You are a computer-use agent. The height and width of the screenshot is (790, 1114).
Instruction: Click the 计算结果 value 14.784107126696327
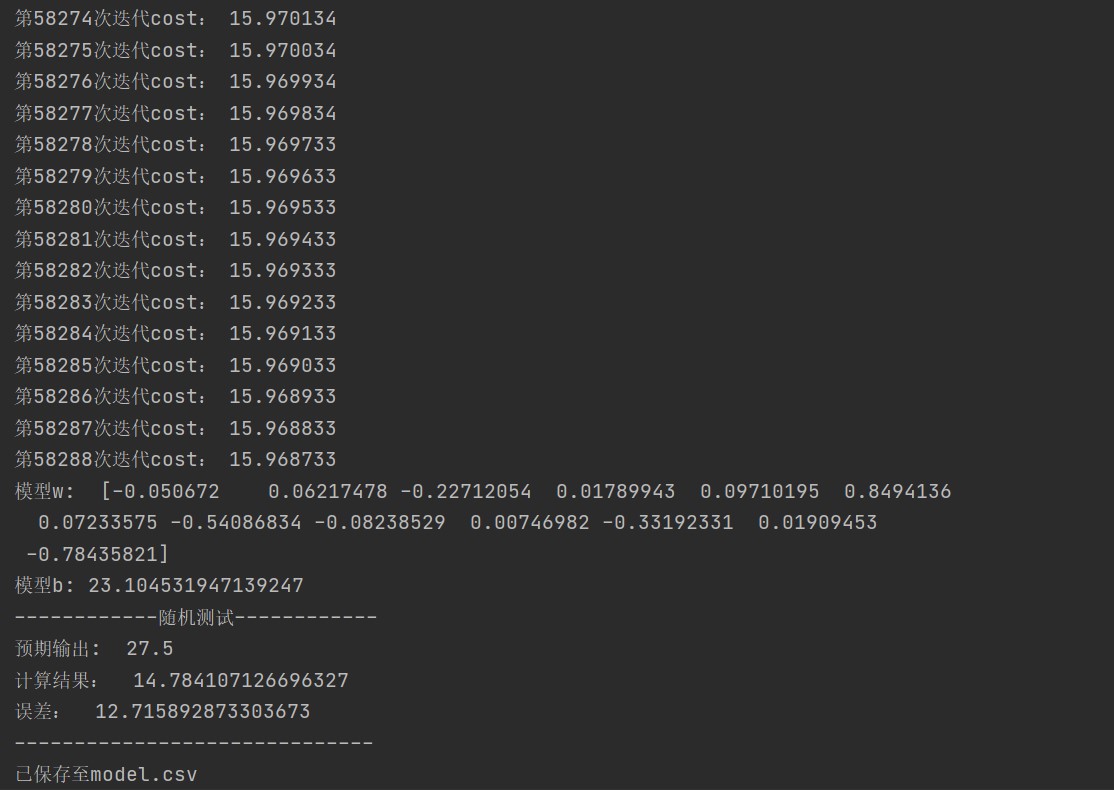tap(241, 681)
